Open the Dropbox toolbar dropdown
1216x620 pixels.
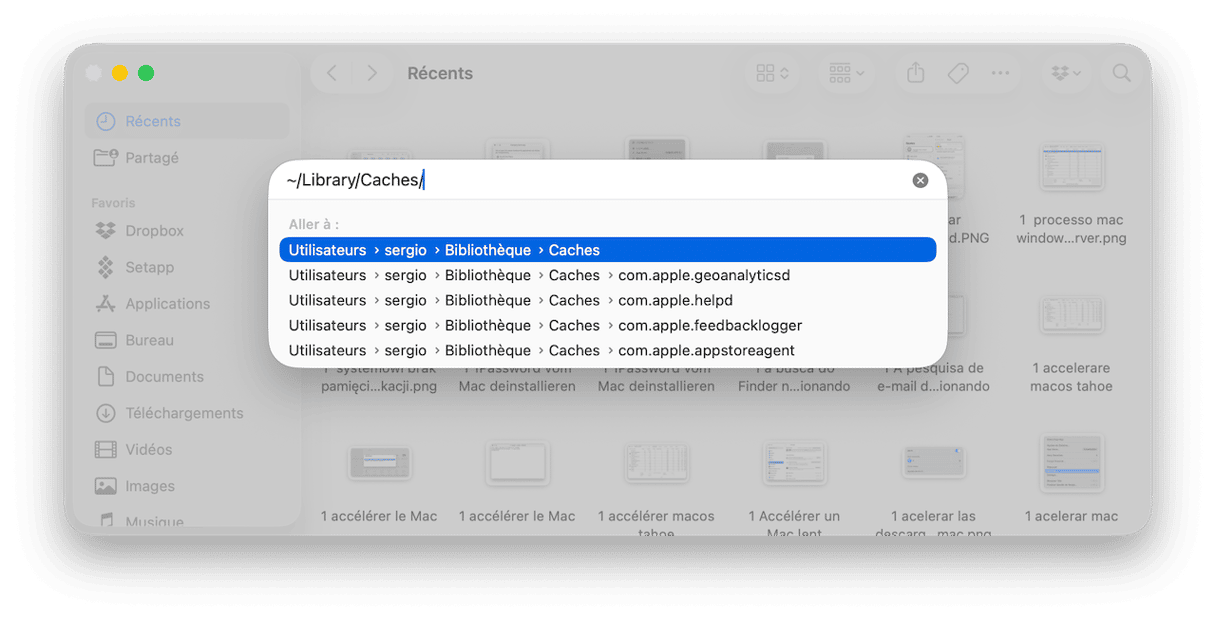point(1066,73)
